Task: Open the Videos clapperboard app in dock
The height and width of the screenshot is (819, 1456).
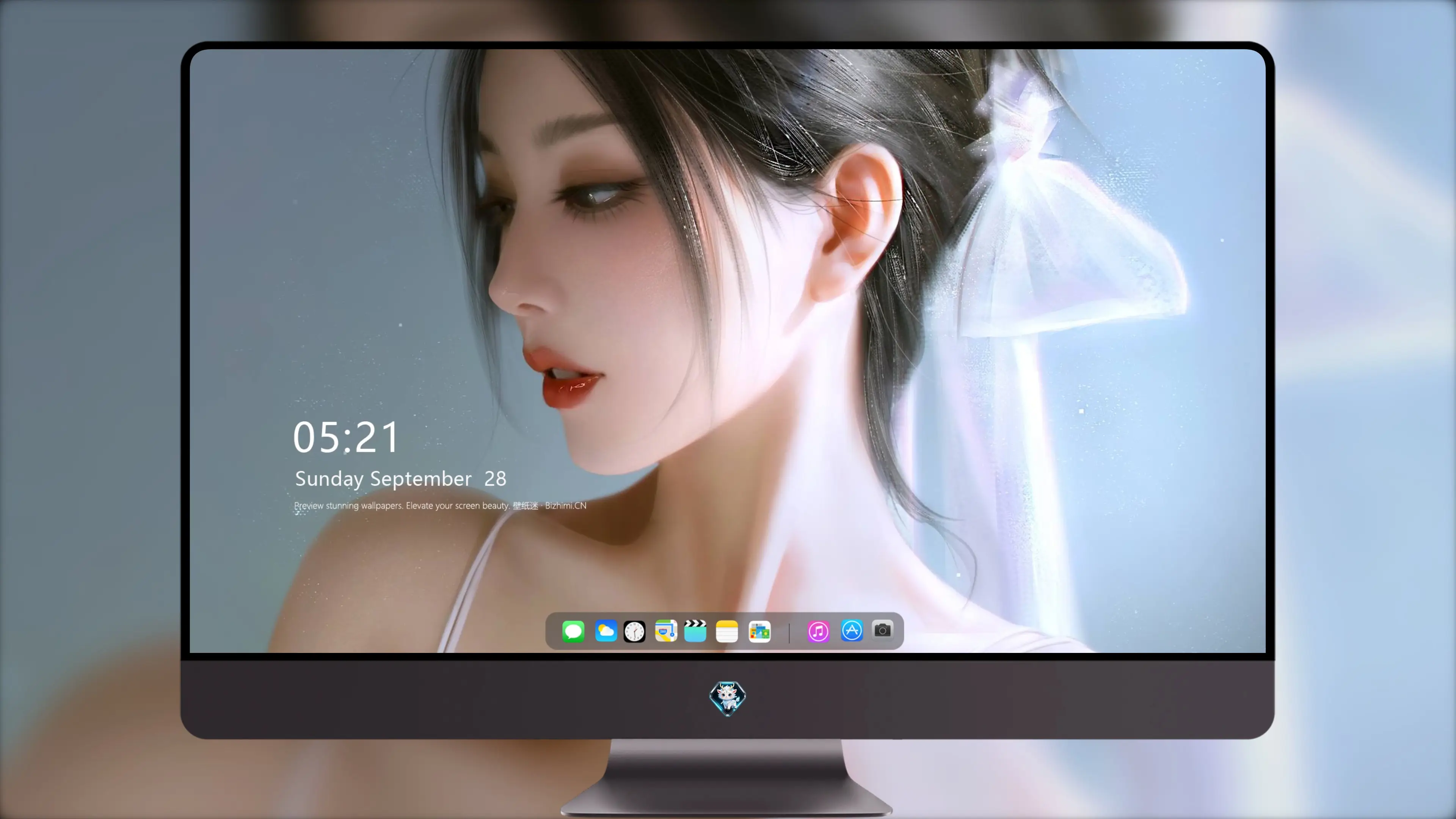Action: click(695, 631)
